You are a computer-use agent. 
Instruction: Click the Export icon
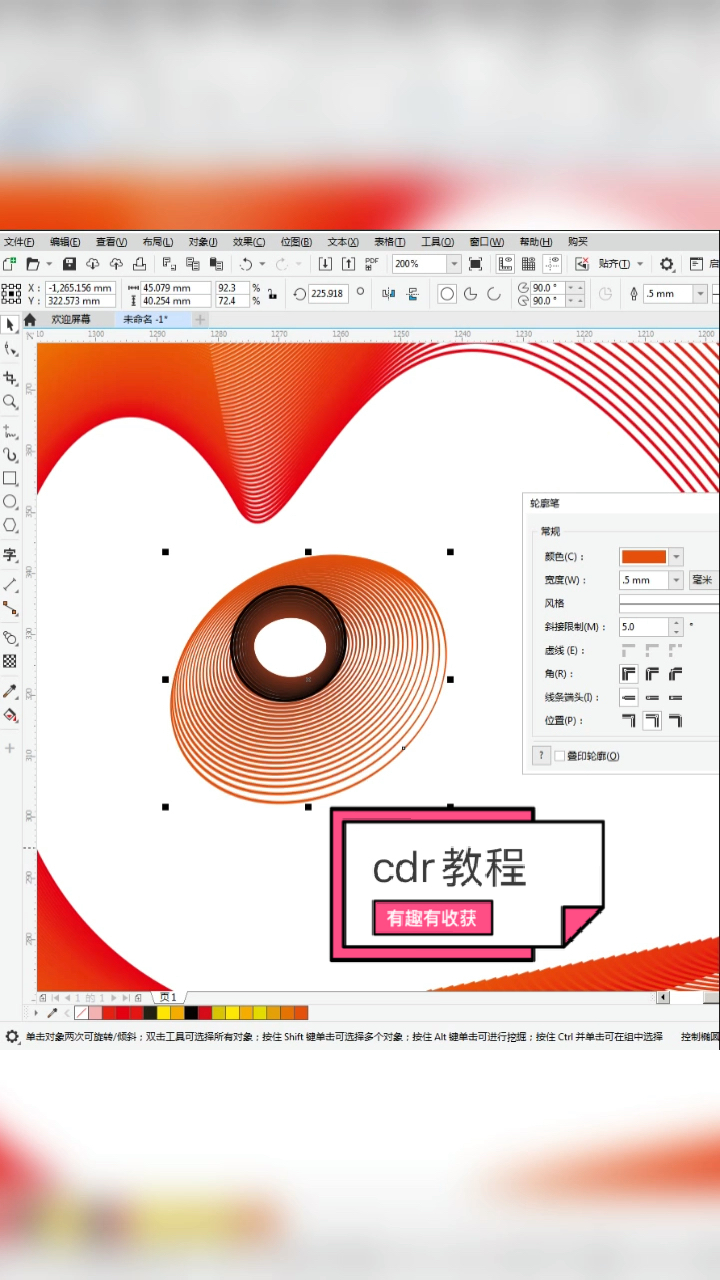point(348,264)
